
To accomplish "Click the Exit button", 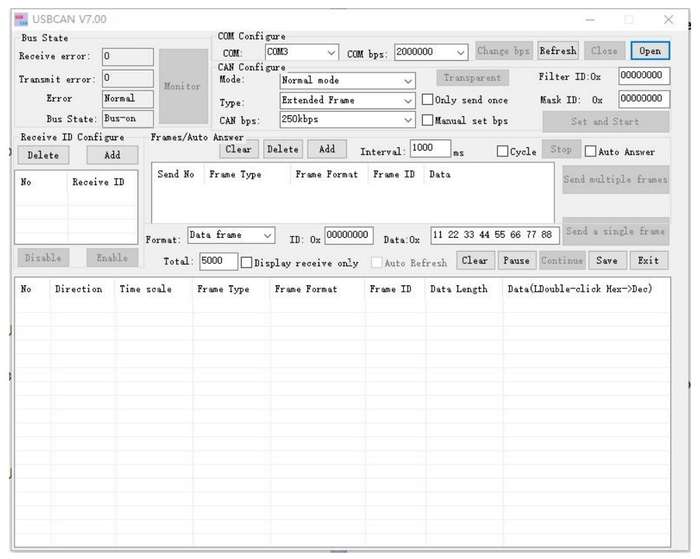I will pyautogui.click(x=649, y=260).
